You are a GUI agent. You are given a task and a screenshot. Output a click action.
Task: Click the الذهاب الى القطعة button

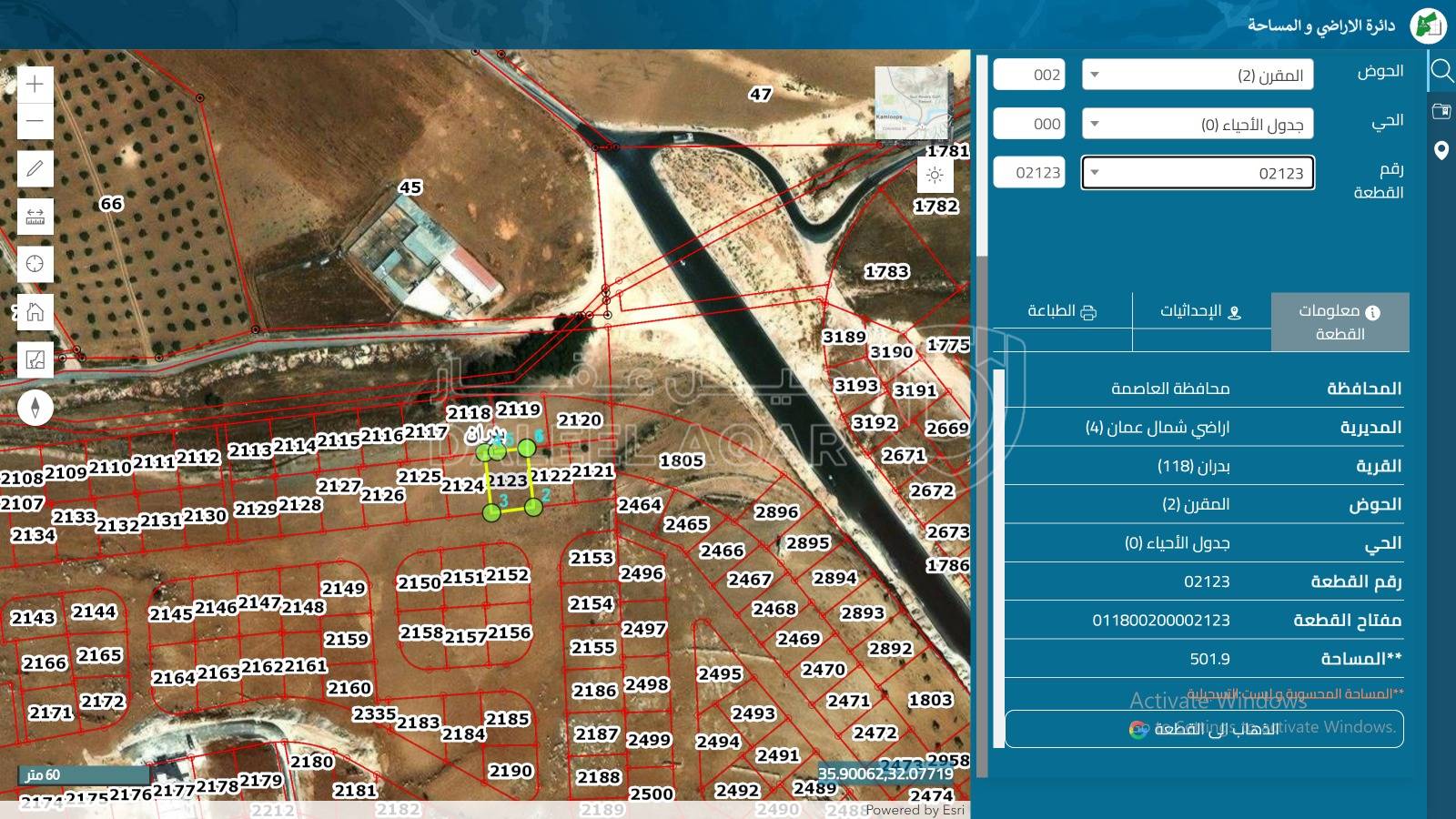(x=1204, y=729)
